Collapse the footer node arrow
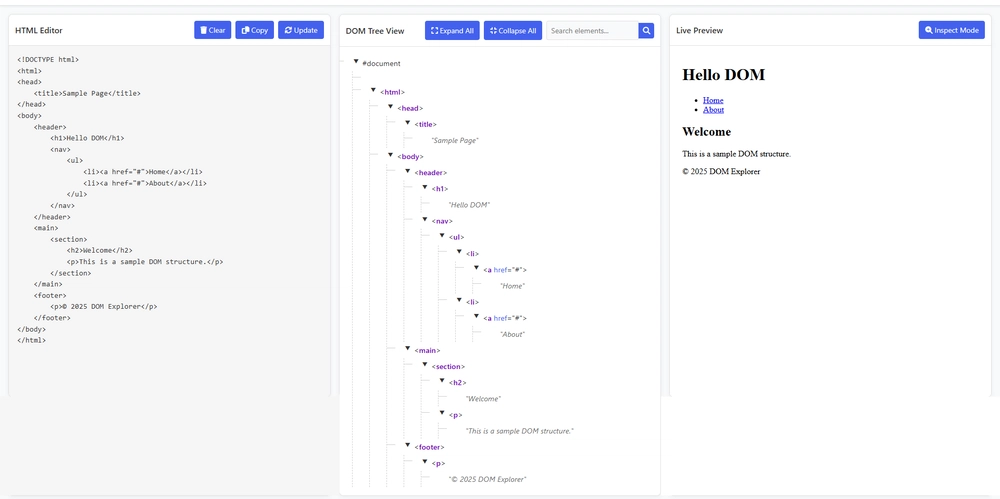1000x499 pixels. [x=408, y=445]
